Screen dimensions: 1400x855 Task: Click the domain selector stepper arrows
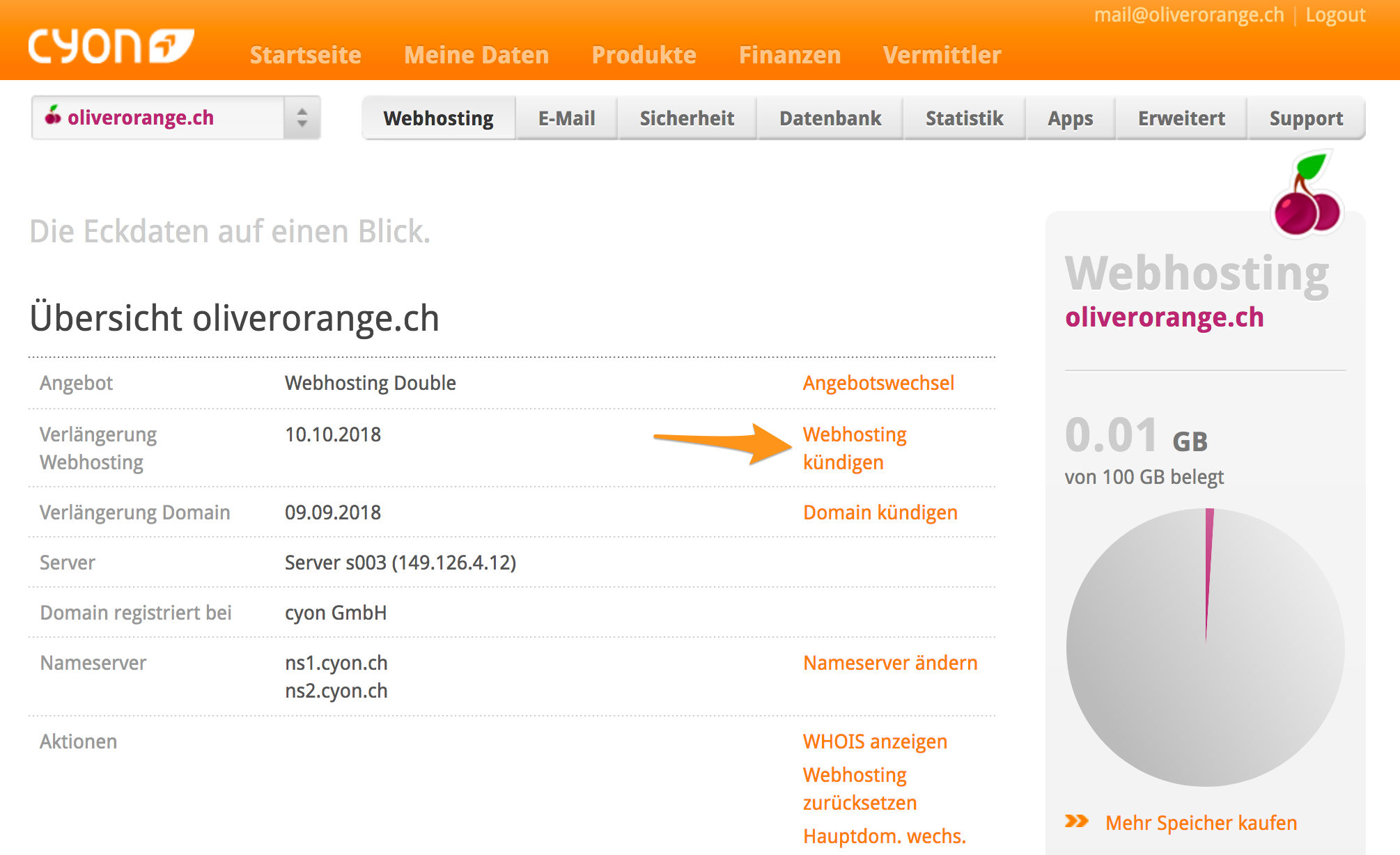(302, 118)
